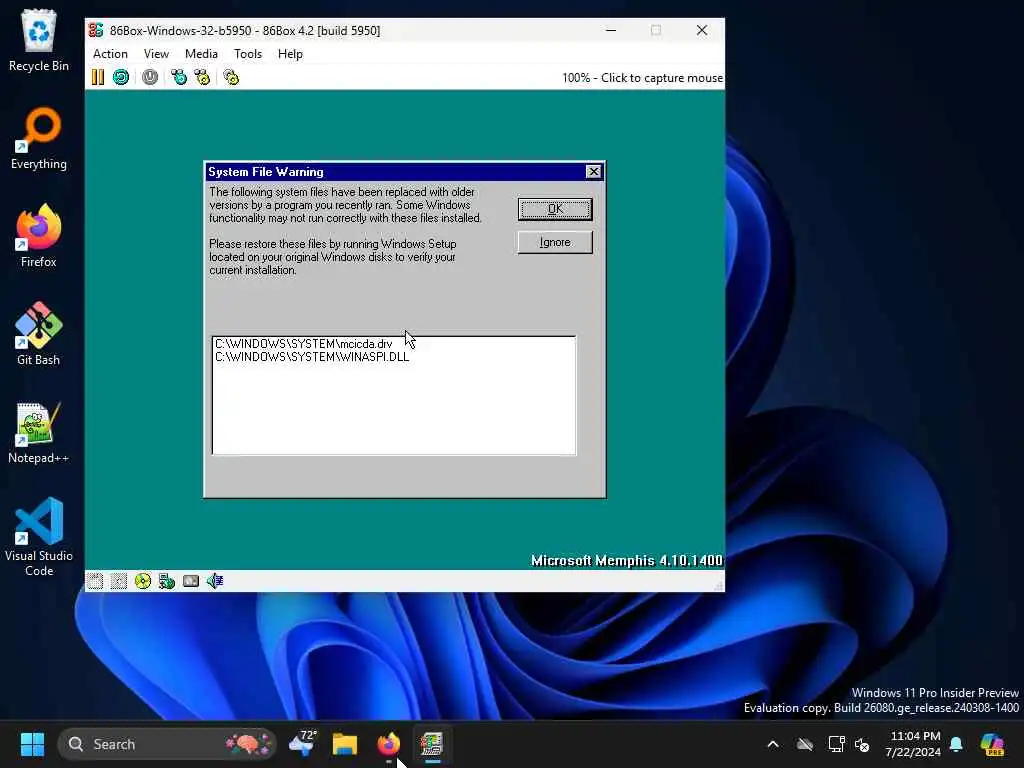
Task: Open the View menu
Action: pyautogui.click(x=156, y=54)
